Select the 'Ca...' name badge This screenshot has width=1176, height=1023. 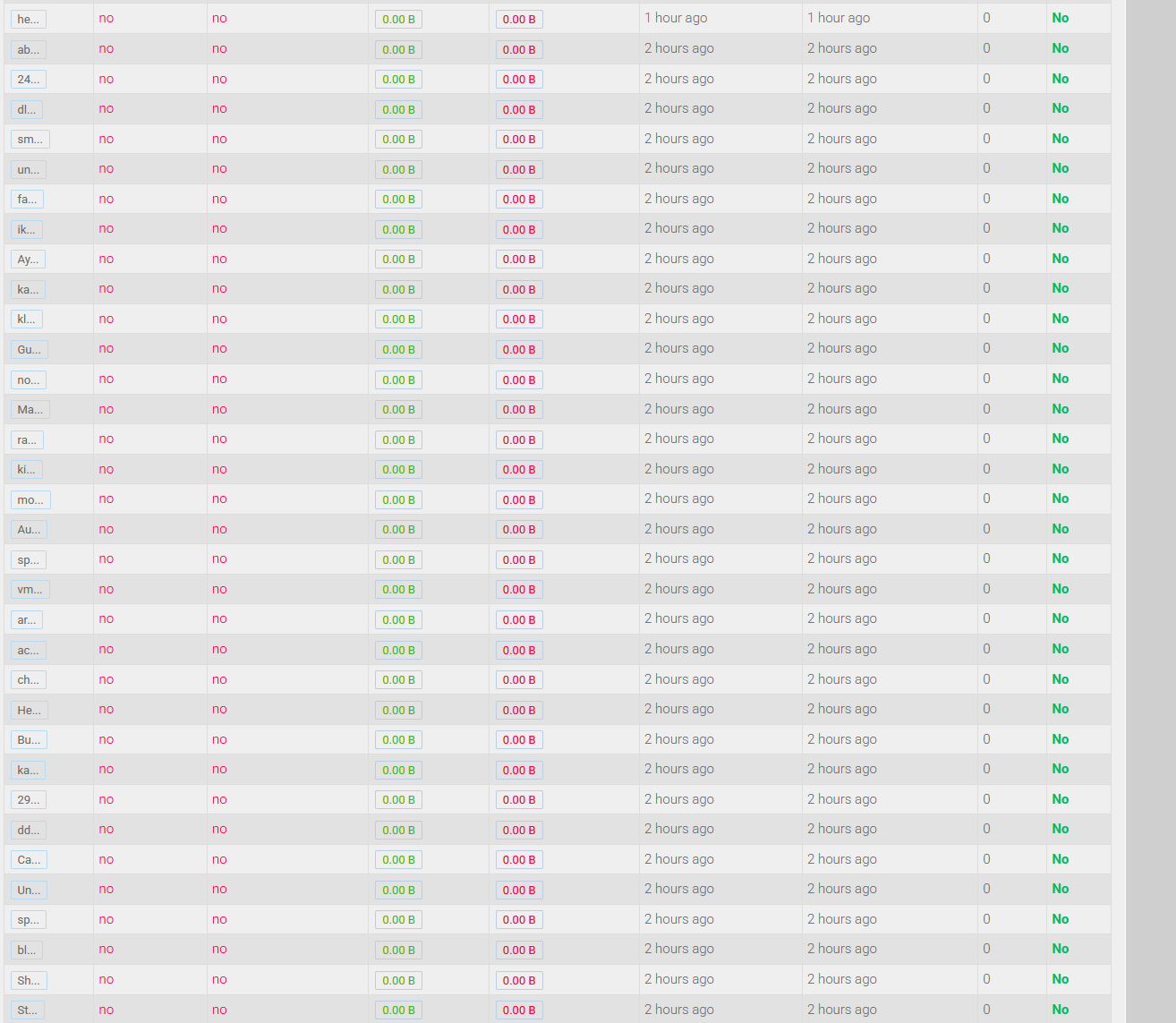[x=29, y=860]
